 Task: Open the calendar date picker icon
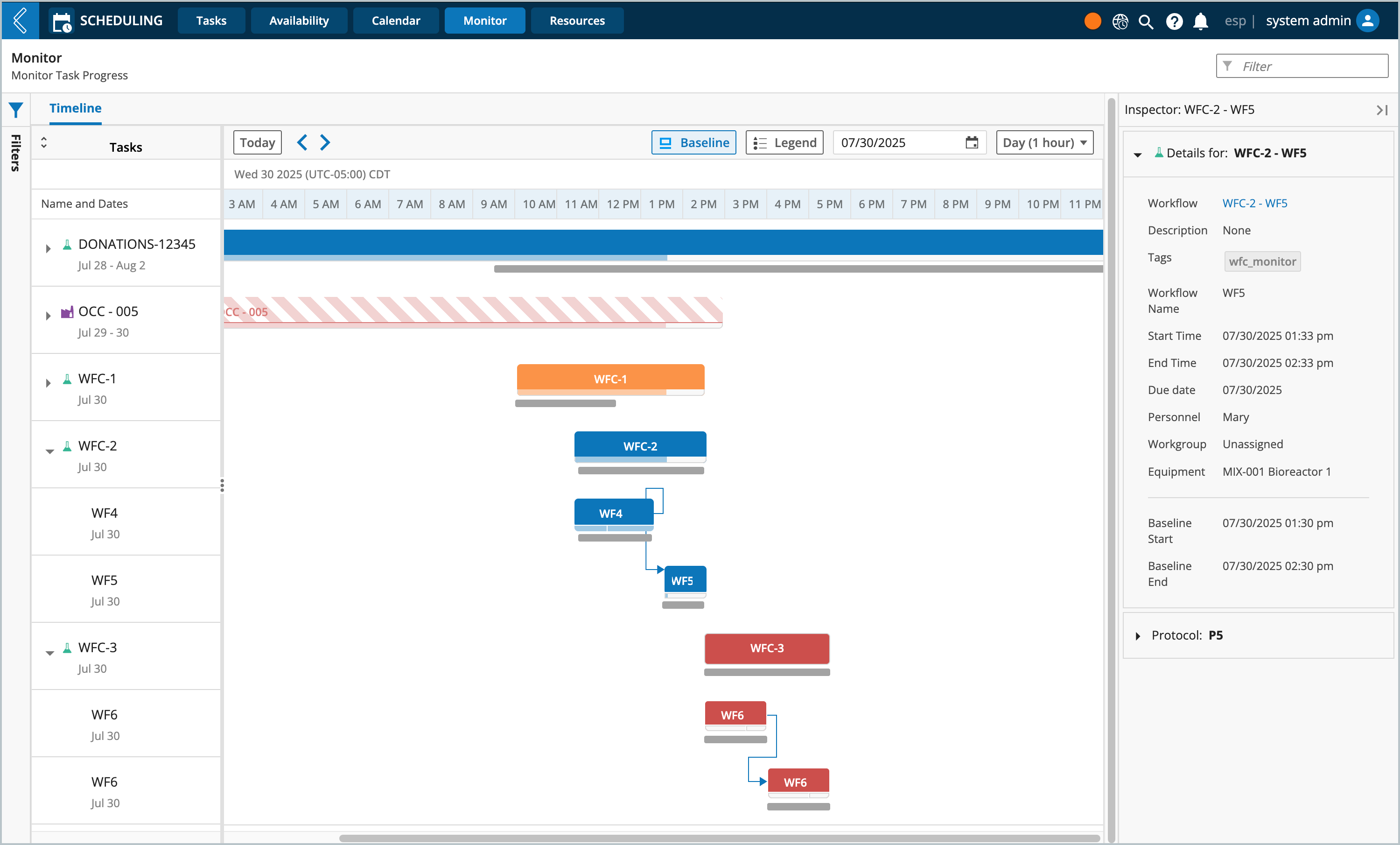click(x=972, y=142)
